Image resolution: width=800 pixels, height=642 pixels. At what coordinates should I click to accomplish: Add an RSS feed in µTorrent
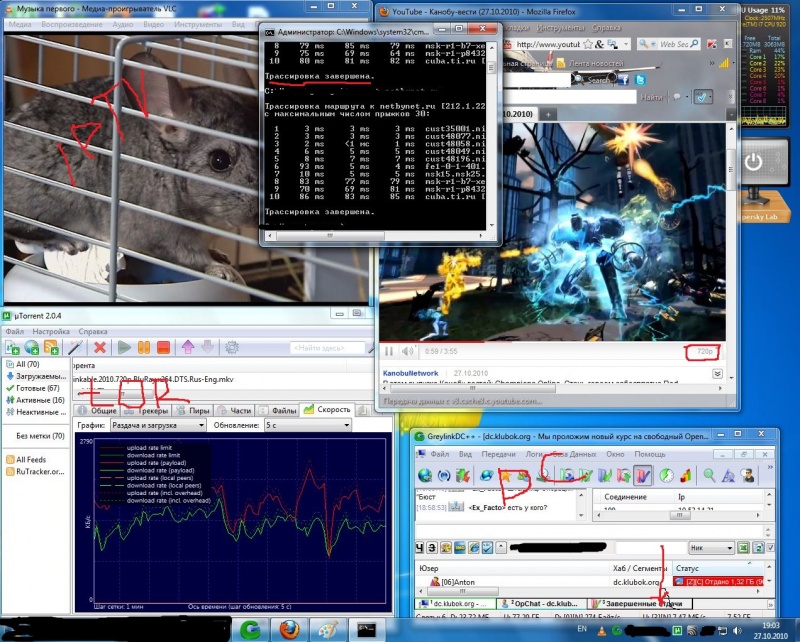coord(51,348)
